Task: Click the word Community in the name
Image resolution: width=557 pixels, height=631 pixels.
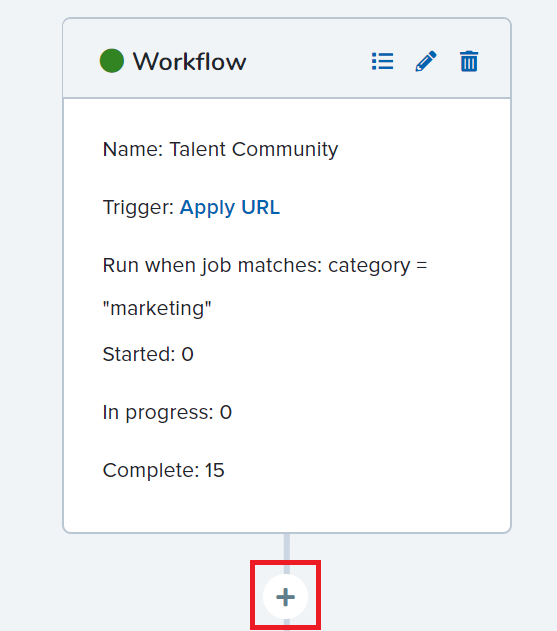Action: [x=285, y=150]
